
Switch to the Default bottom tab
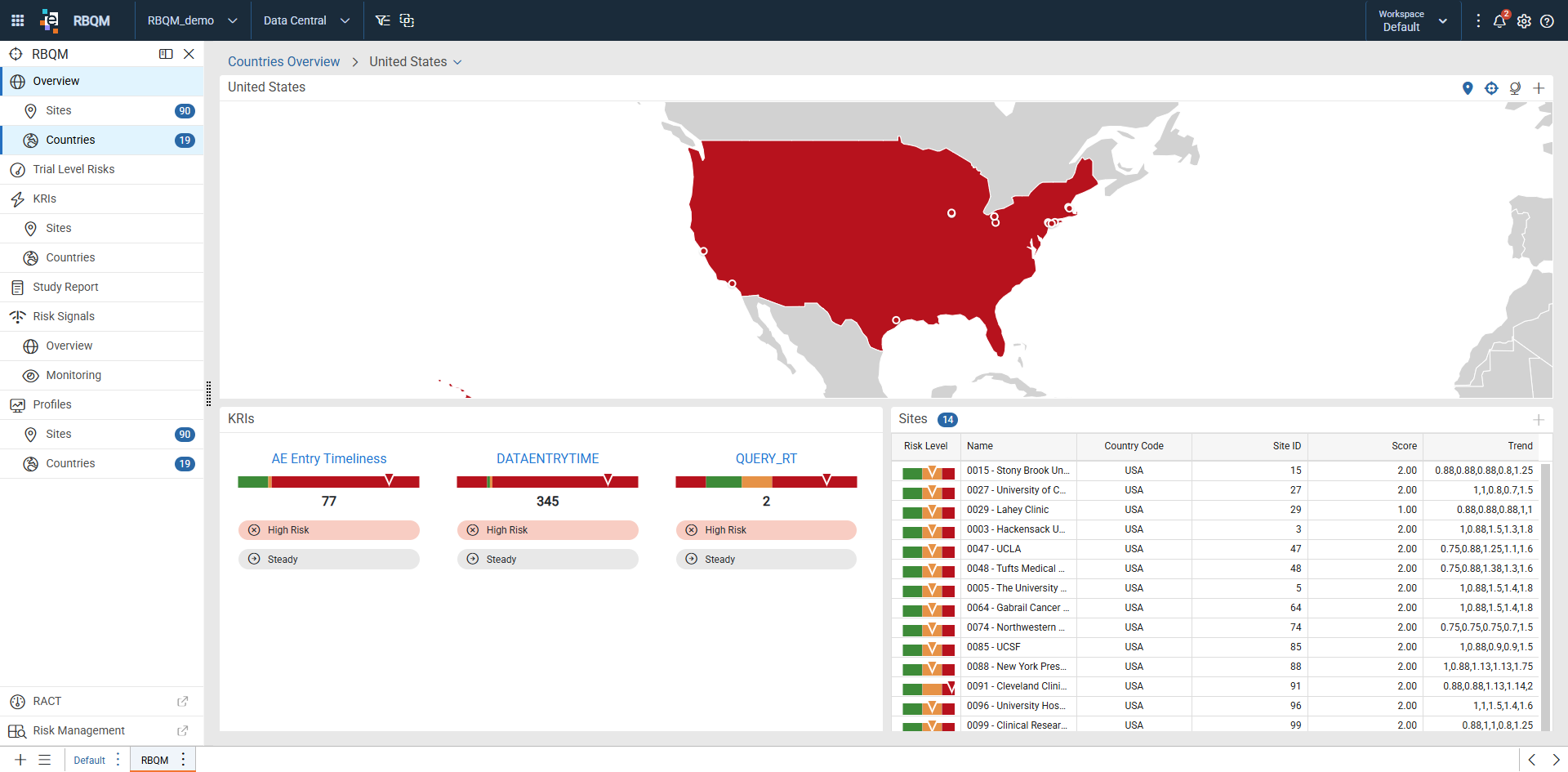coord(89,761)
